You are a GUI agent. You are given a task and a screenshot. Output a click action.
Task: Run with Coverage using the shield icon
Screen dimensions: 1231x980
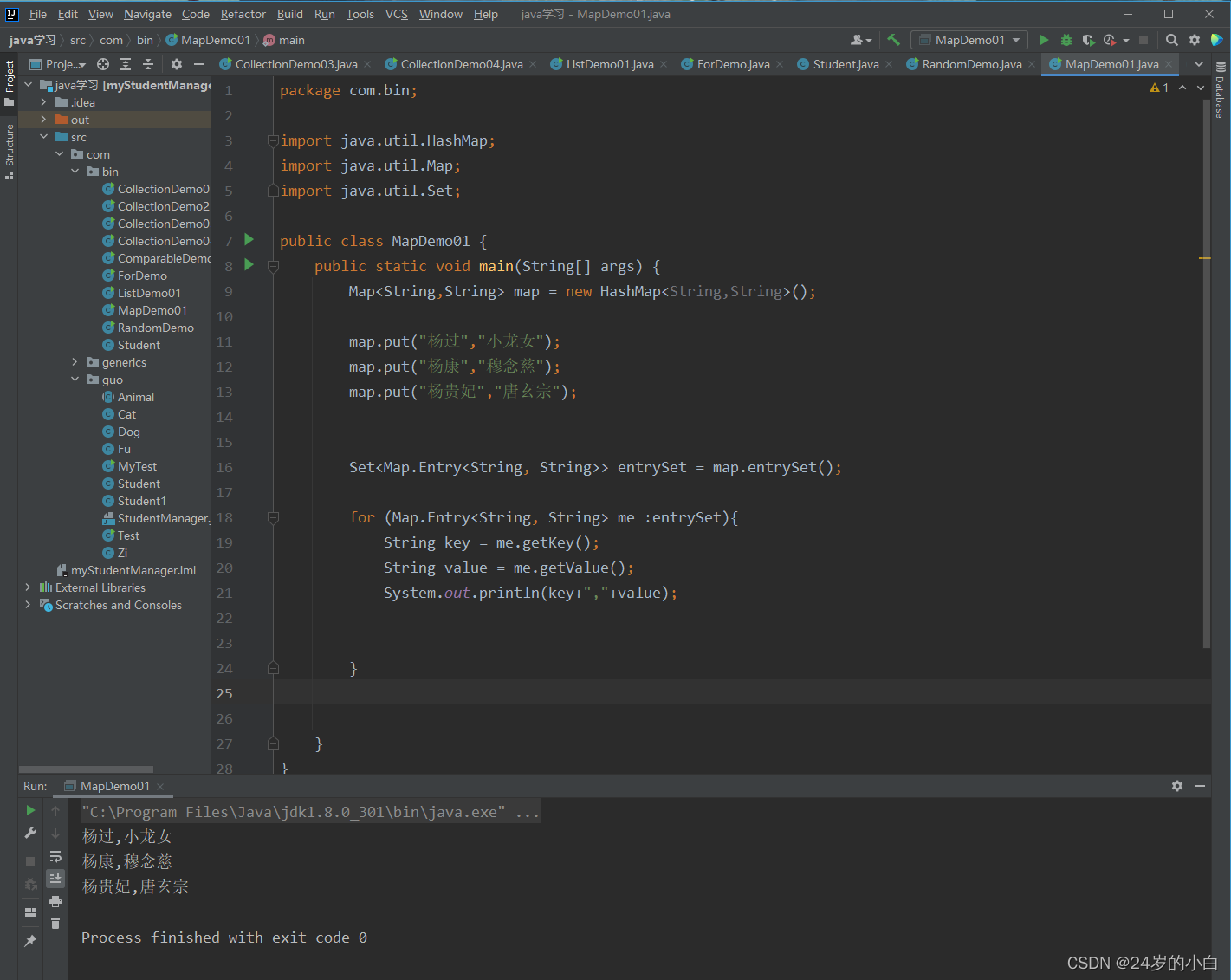(1088, 40)
